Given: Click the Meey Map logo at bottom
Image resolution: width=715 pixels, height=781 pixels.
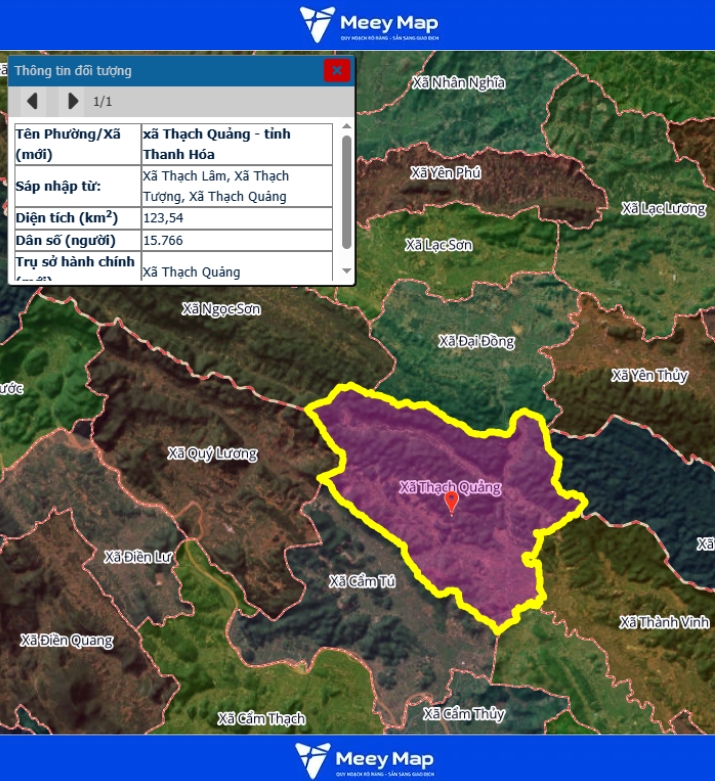Looking at the screenshot, I should pyautogui.click(x=366, y=760).
